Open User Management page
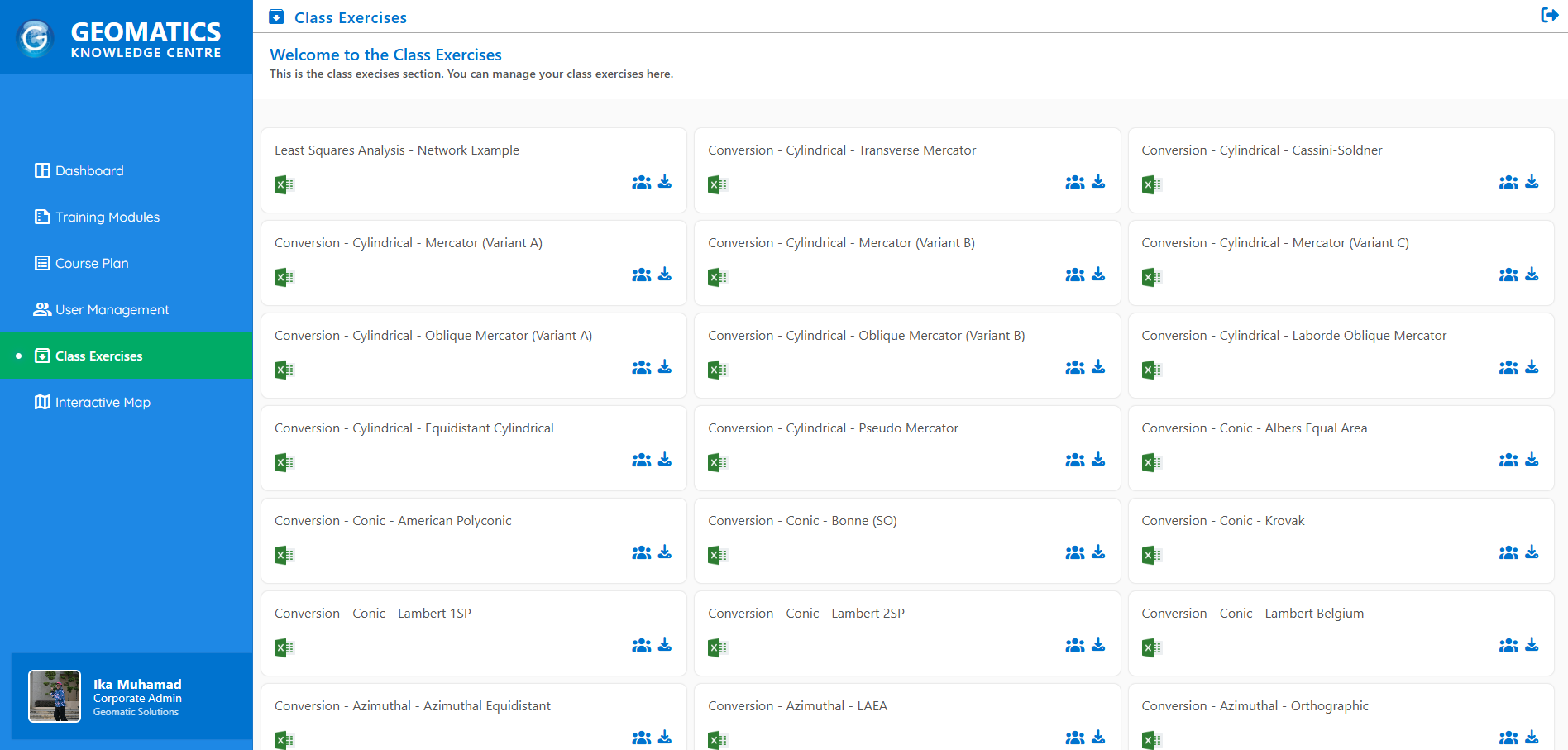 112,309
